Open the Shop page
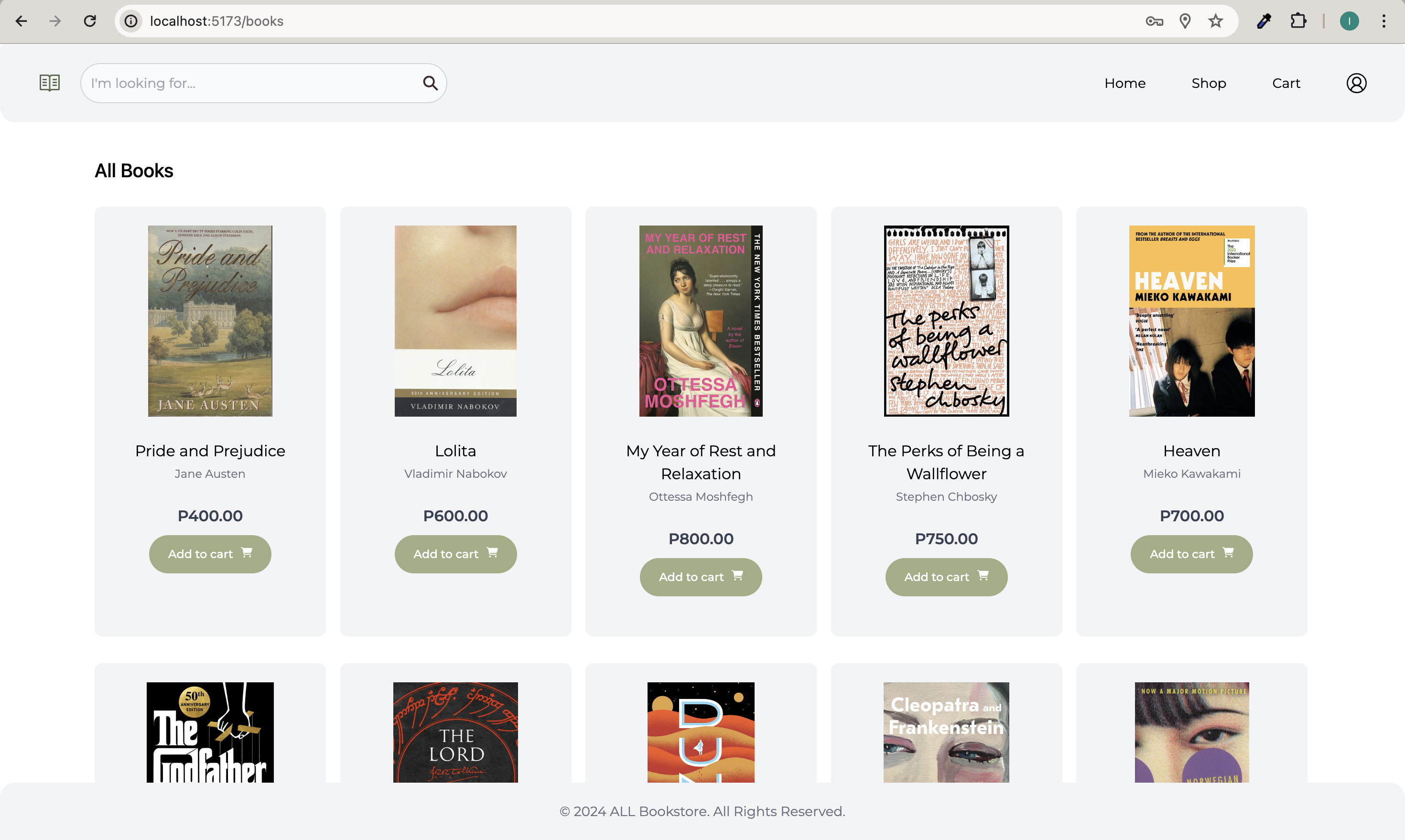 [1209, 83]
